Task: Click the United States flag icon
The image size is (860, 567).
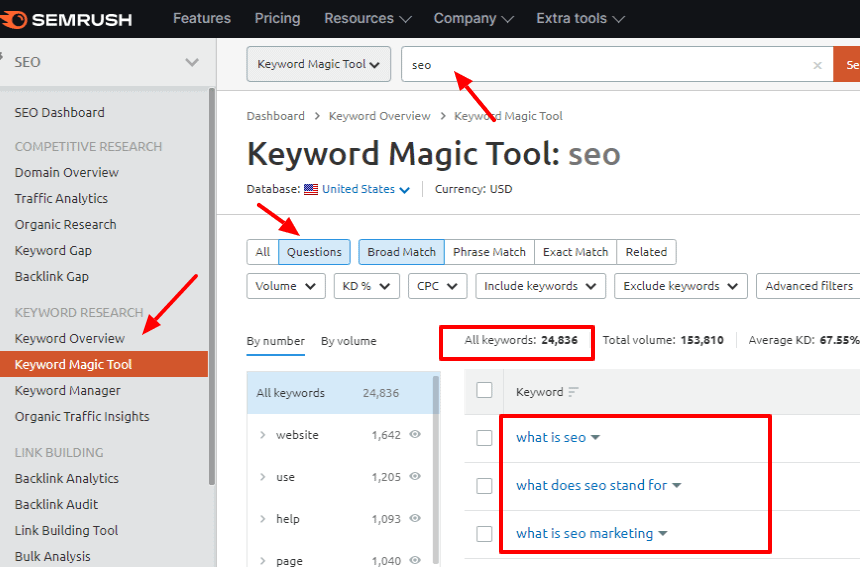Action: (311, 189)
